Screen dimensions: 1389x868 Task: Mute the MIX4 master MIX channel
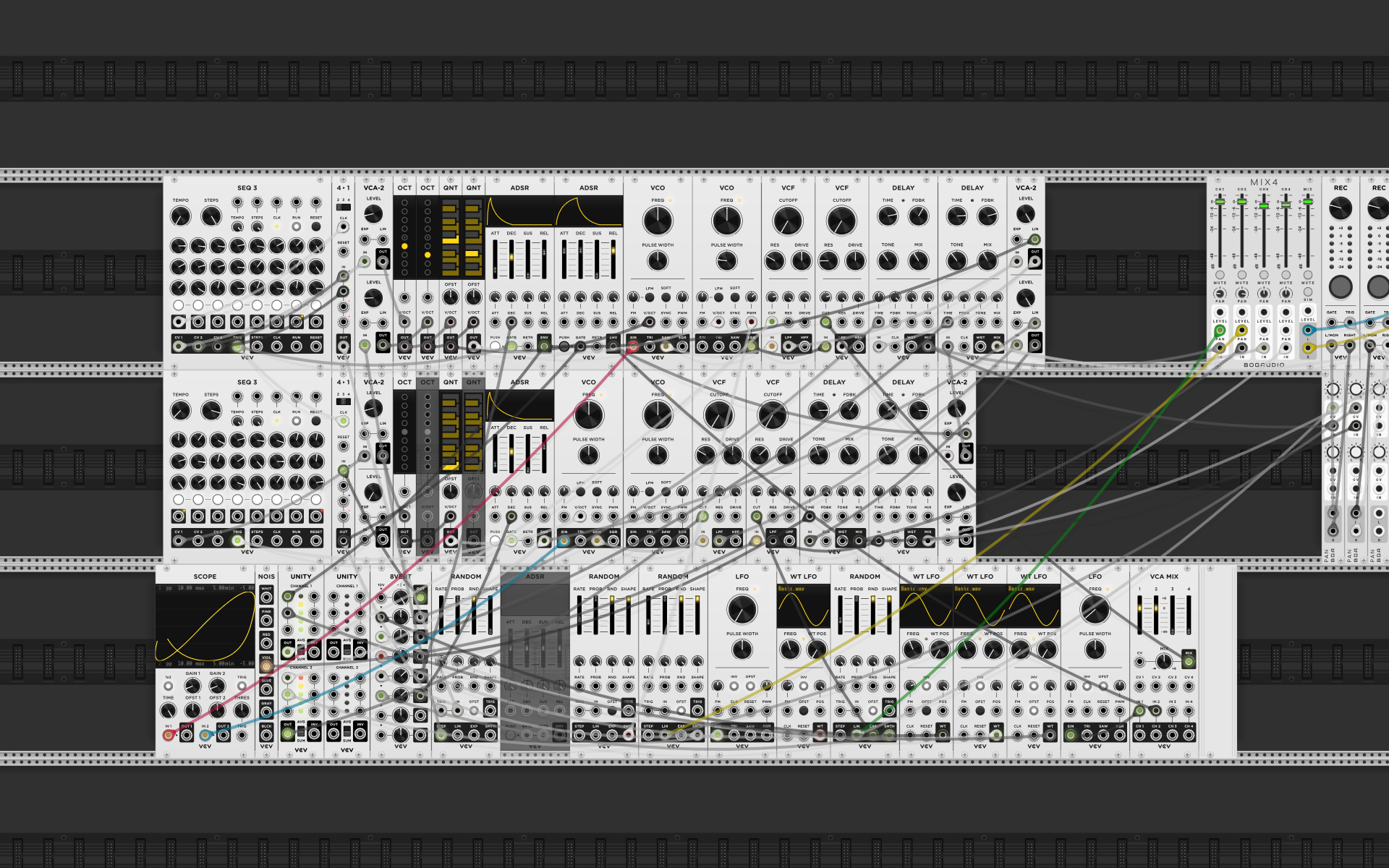coord(1308,275)
